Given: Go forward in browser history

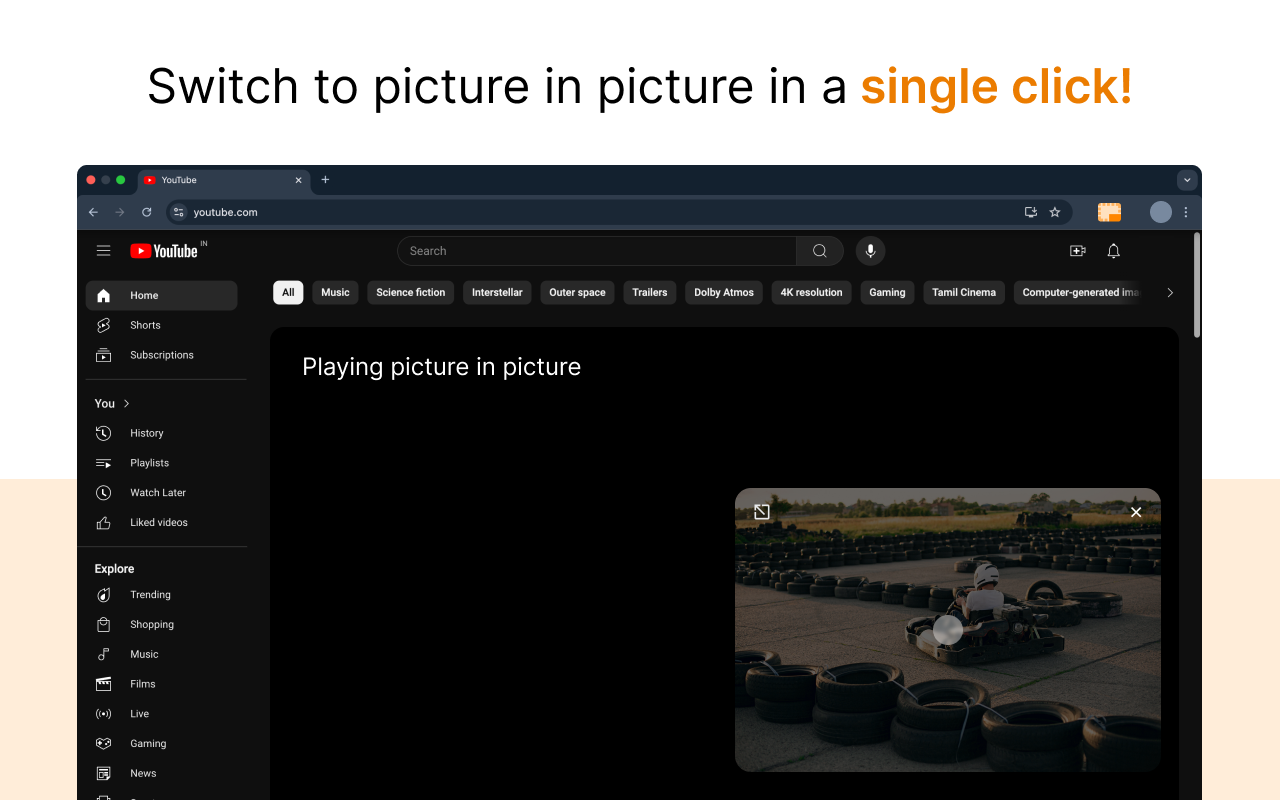Looking at the screenshot, I should [x=120, y=212].
